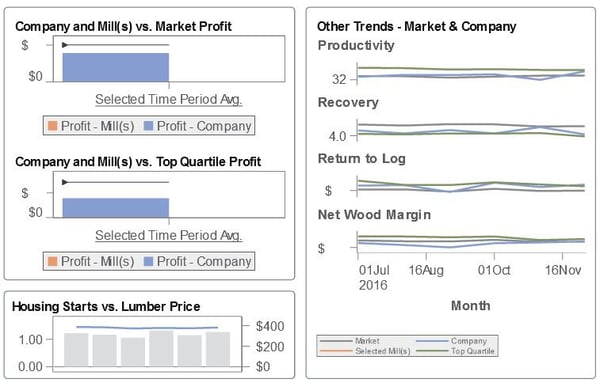
Task: Click the Top Quartile Profit target arrow marker
Action: tap(65, 182)
